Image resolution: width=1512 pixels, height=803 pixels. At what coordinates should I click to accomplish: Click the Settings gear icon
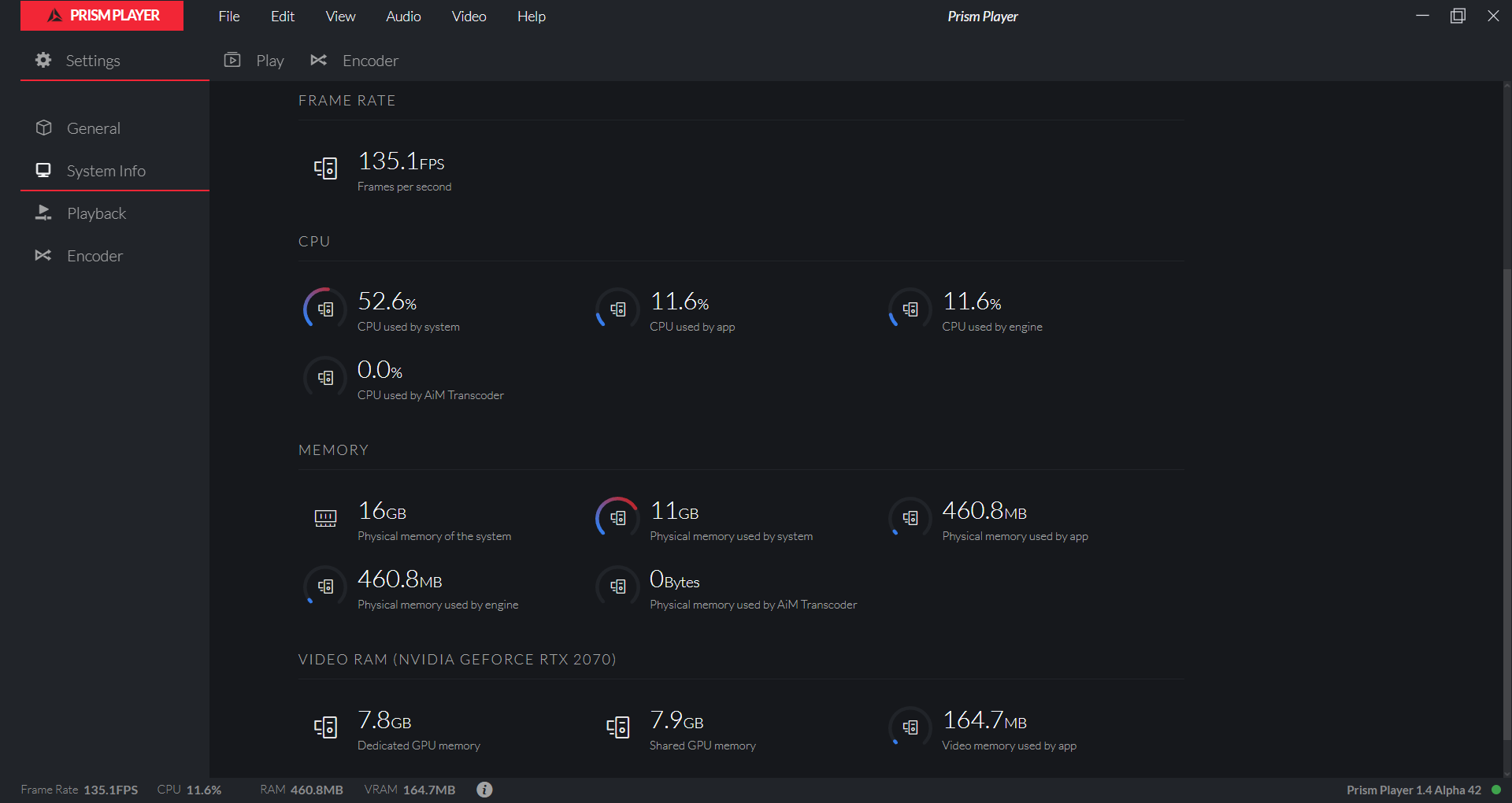coord(43,60)
